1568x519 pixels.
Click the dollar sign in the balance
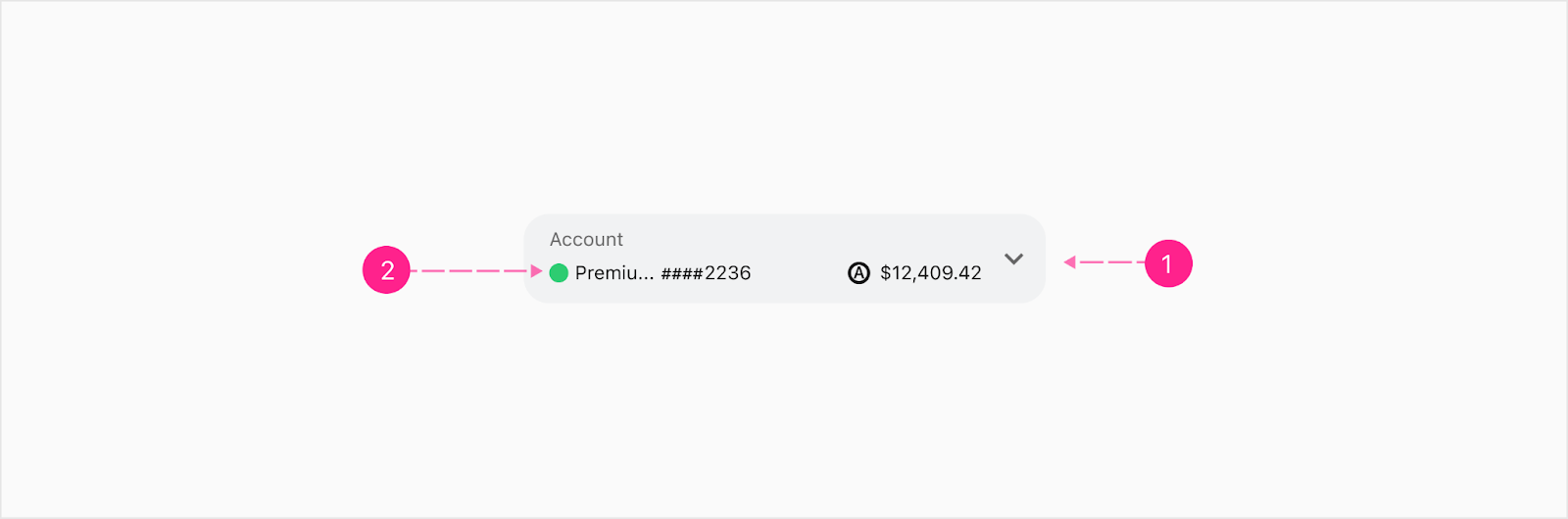coord(886,273)
